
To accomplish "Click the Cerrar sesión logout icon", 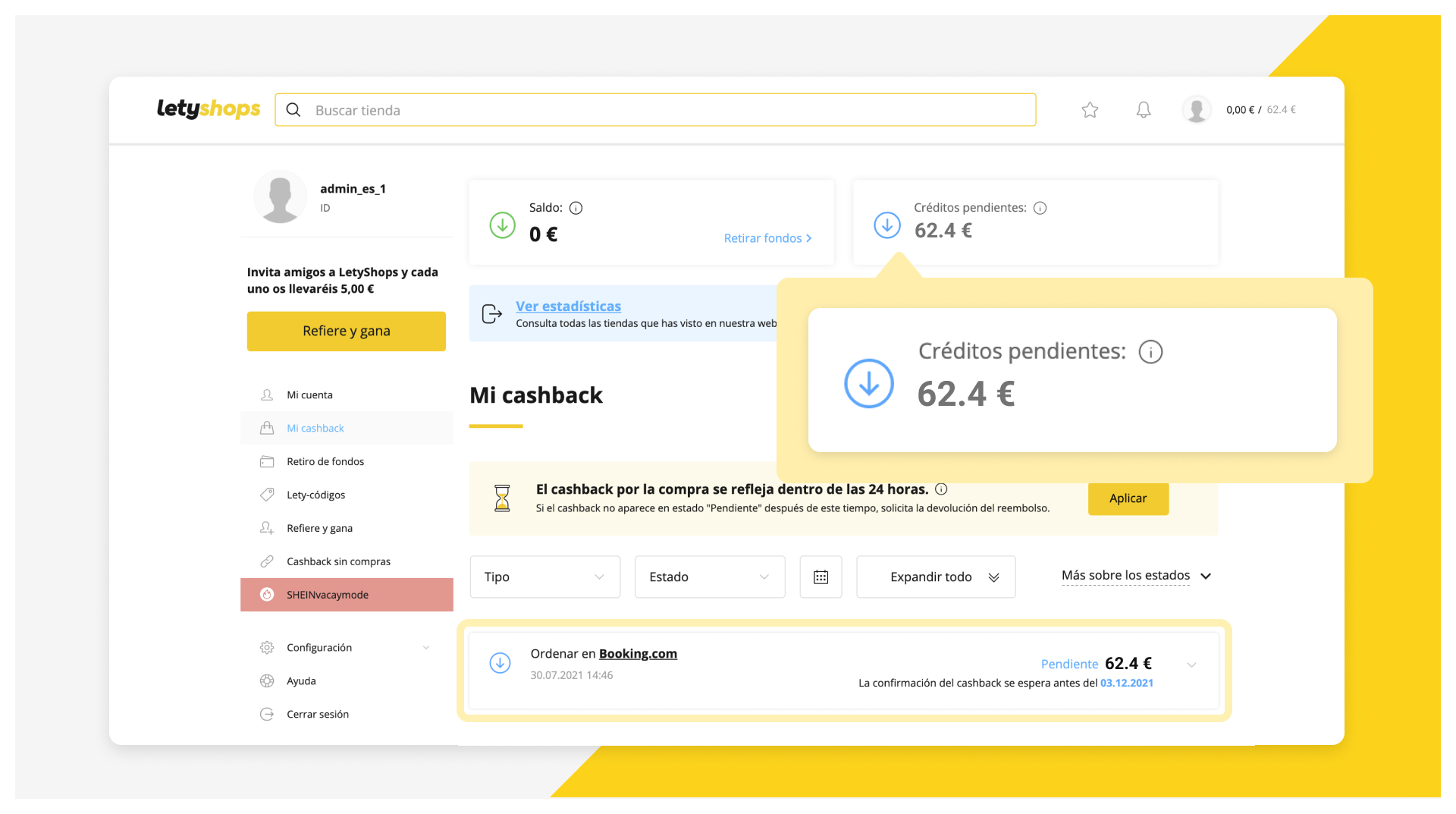I will coord(267,715).
